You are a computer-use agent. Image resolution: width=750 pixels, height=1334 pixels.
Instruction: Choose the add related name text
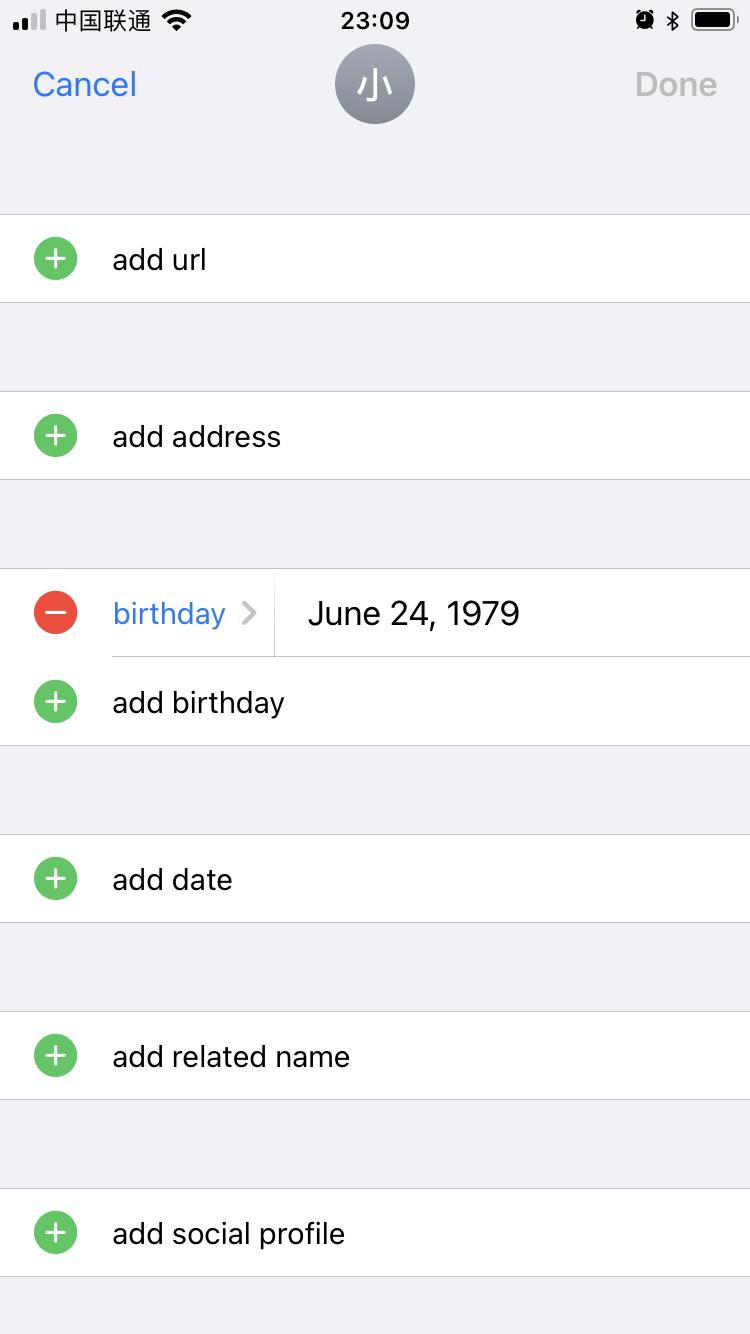(231, 1057)
